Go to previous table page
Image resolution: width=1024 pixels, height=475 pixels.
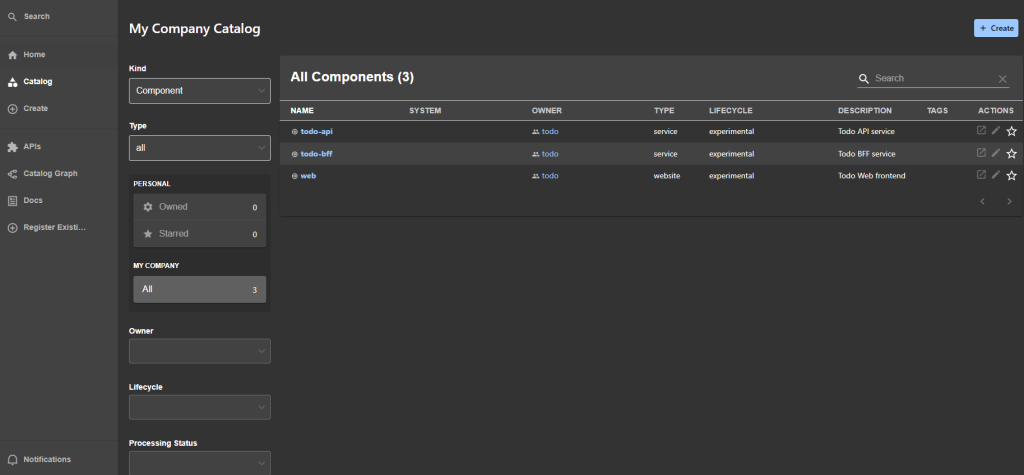982,201
